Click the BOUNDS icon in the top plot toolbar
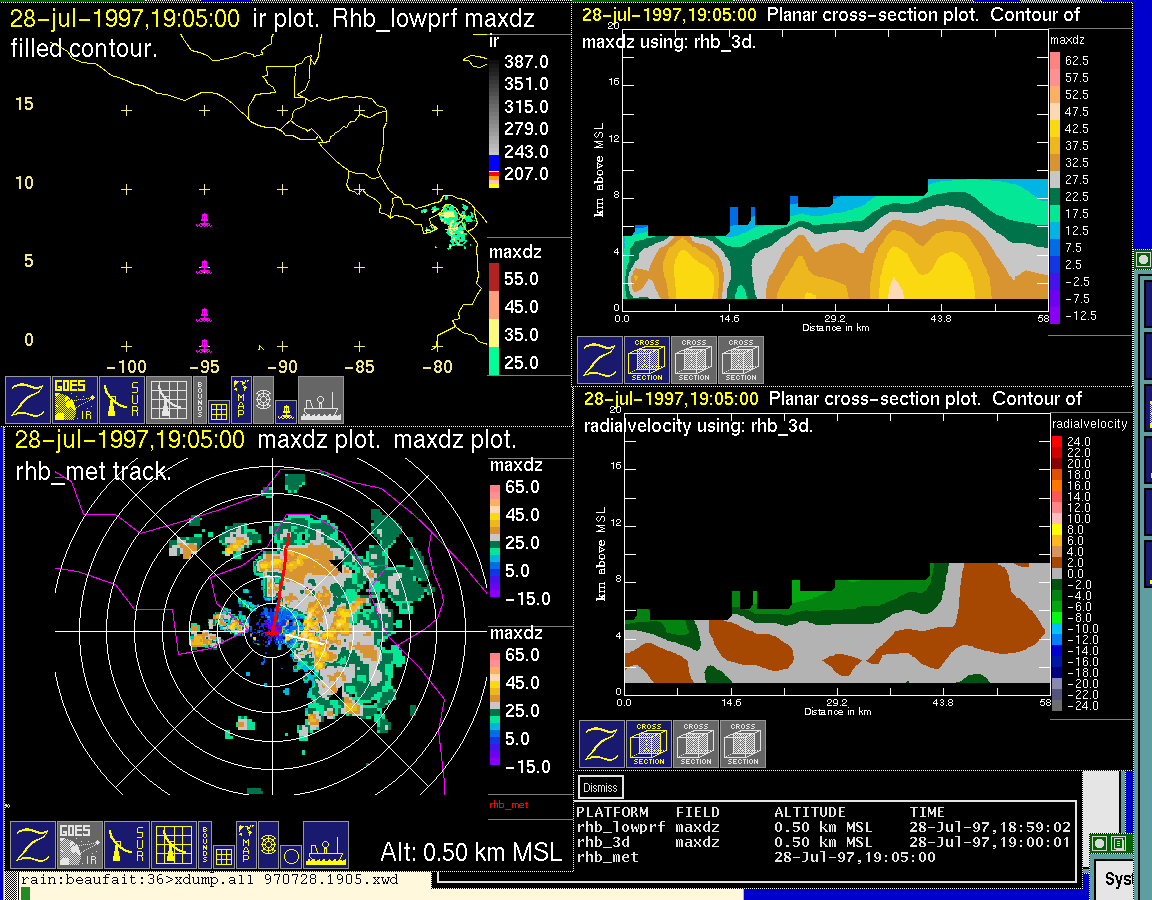Screen dimensions: 1152x900 (x=201, y=400)
